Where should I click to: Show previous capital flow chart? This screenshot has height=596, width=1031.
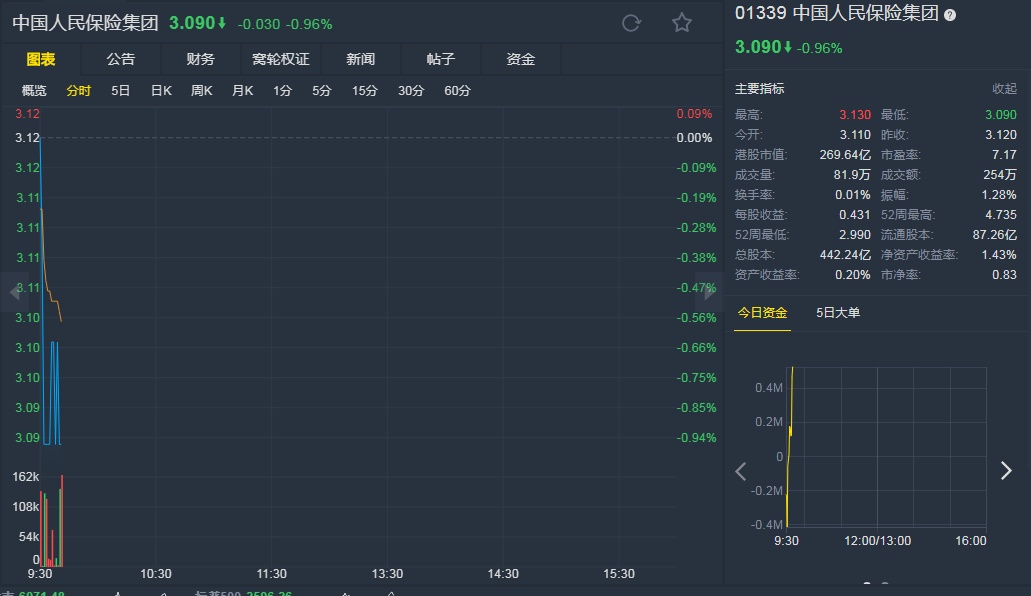coord(741,471)
